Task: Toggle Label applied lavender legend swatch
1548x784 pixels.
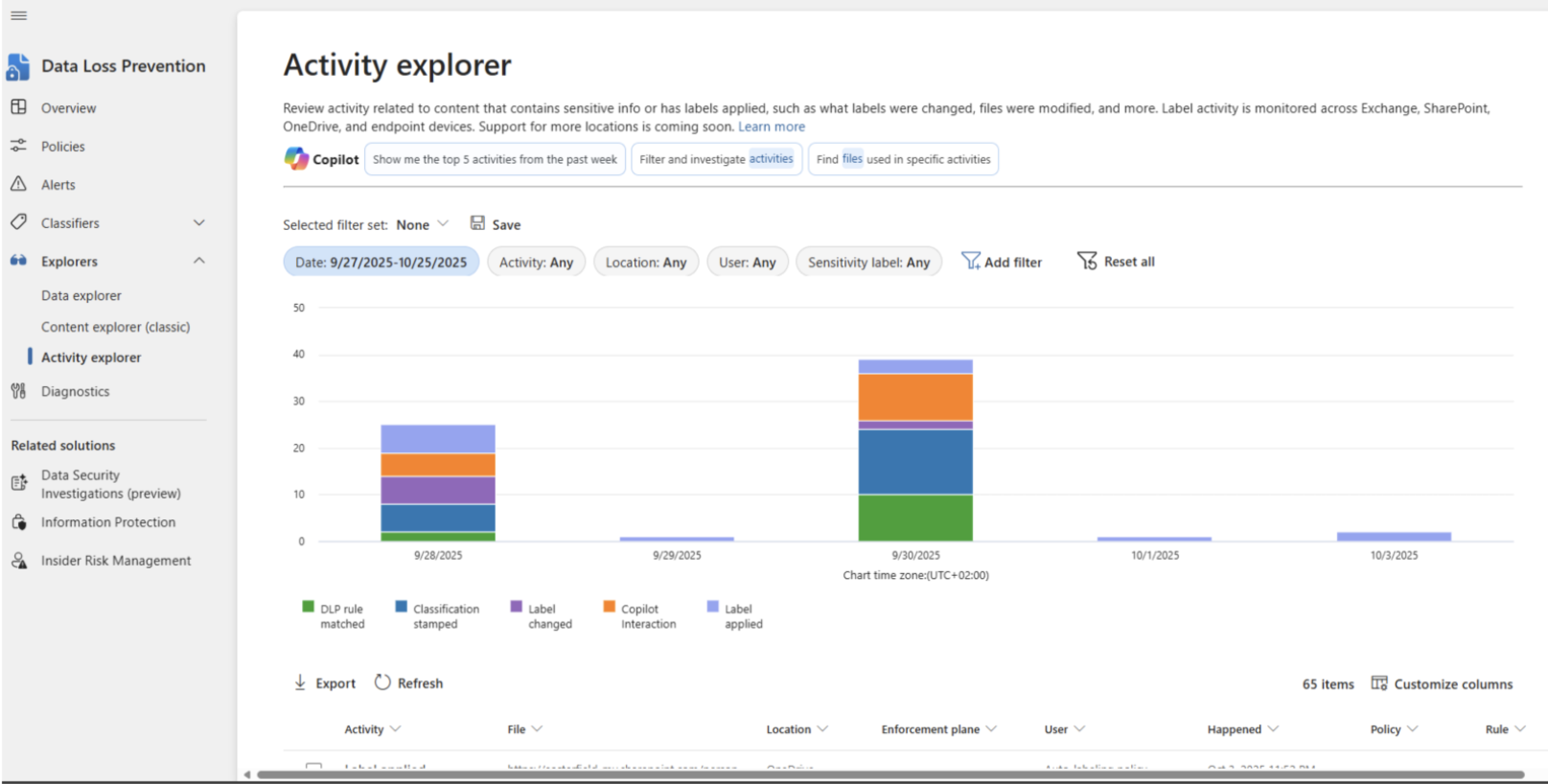Action: click(x=713, y=607)
